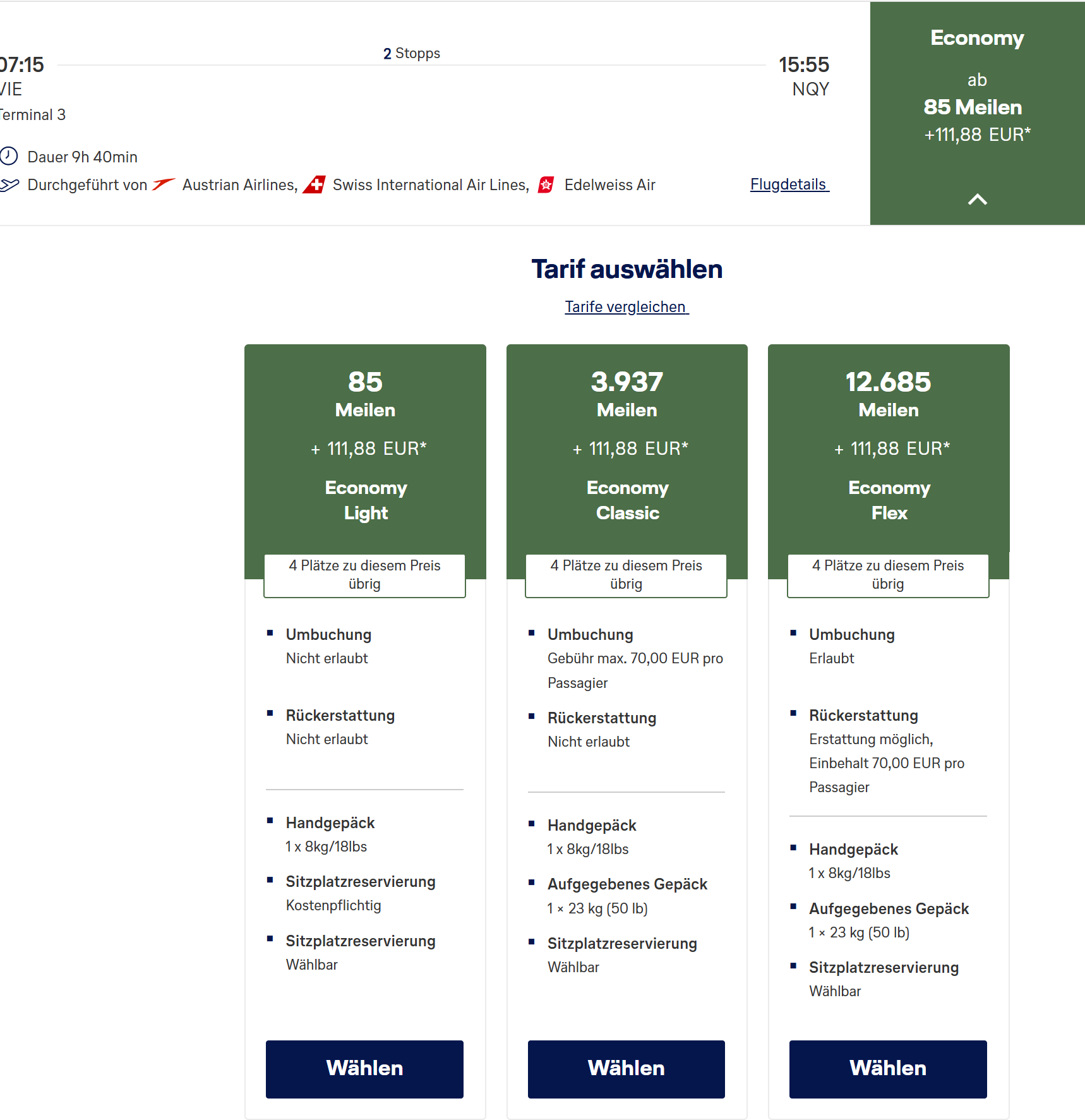Image resolution: width=1085 pixels, height=1120 pixels.
Task: Click the airplane icon beside Durchgeführt von
Action: [x=9, y=184]
